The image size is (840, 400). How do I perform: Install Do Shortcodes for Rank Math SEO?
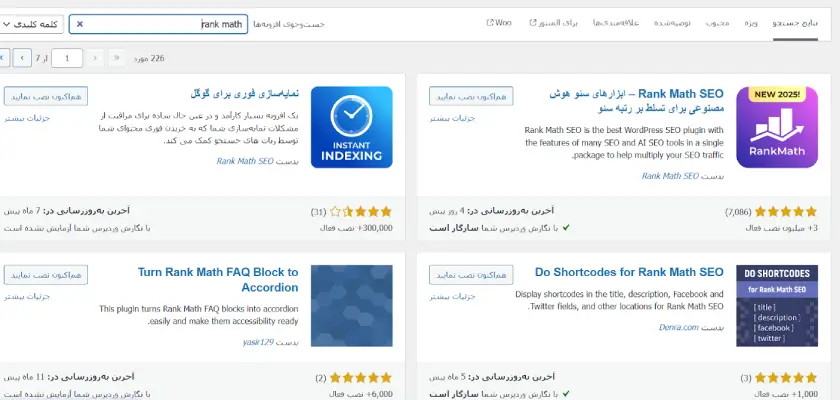pos(471,275)
